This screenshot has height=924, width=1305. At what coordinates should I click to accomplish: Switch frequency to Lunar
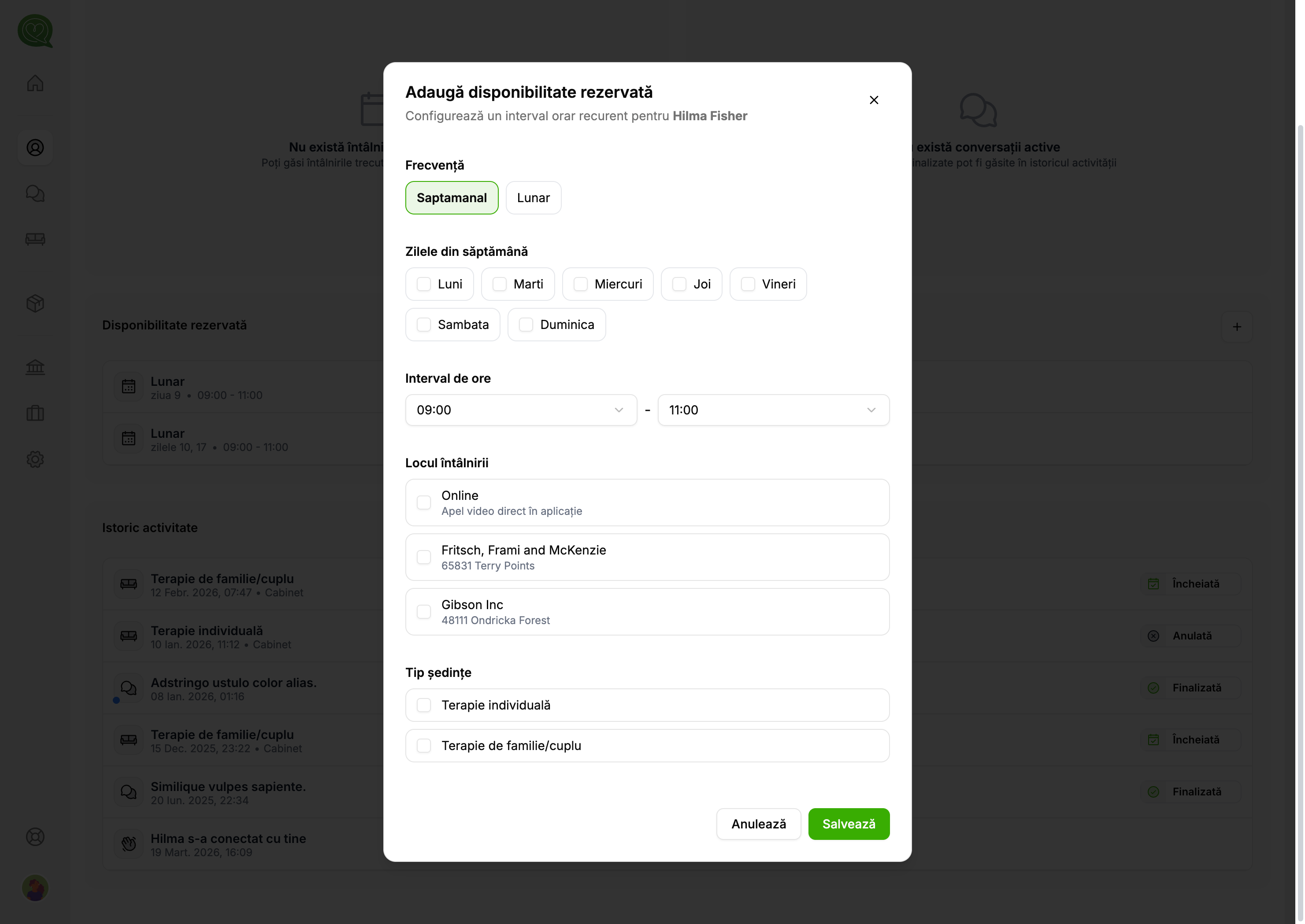[533, 198]
